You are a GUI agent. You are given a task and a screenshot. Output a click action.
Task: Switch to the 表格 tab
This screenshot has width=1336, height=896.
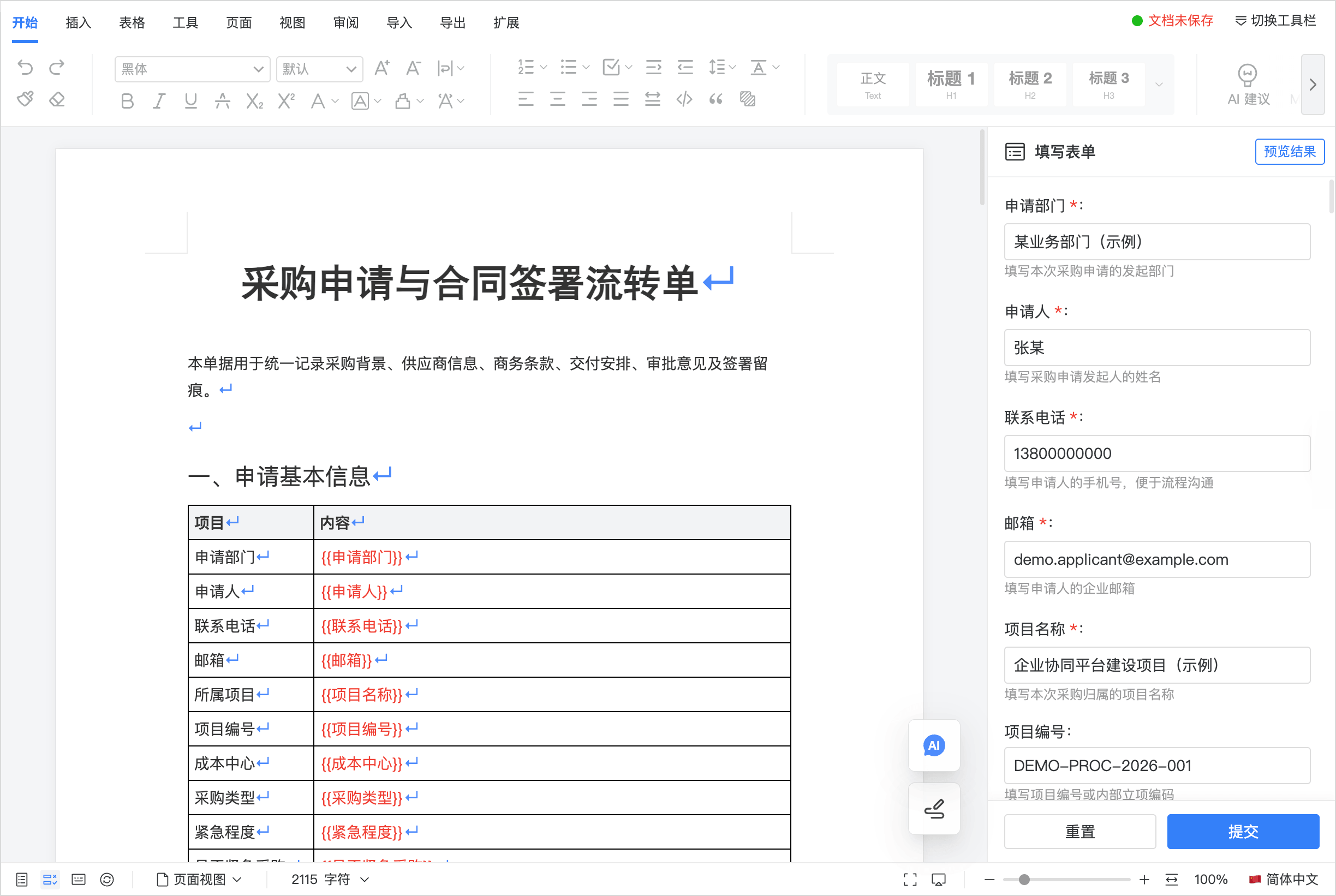click(132, 22)
